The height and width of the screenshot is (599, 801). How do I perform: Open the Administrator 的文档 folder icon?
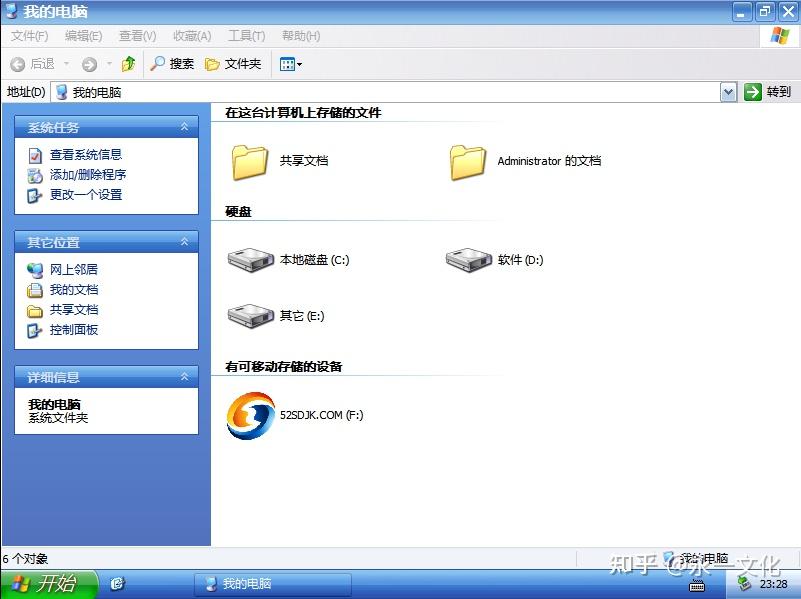click(468, 162)
